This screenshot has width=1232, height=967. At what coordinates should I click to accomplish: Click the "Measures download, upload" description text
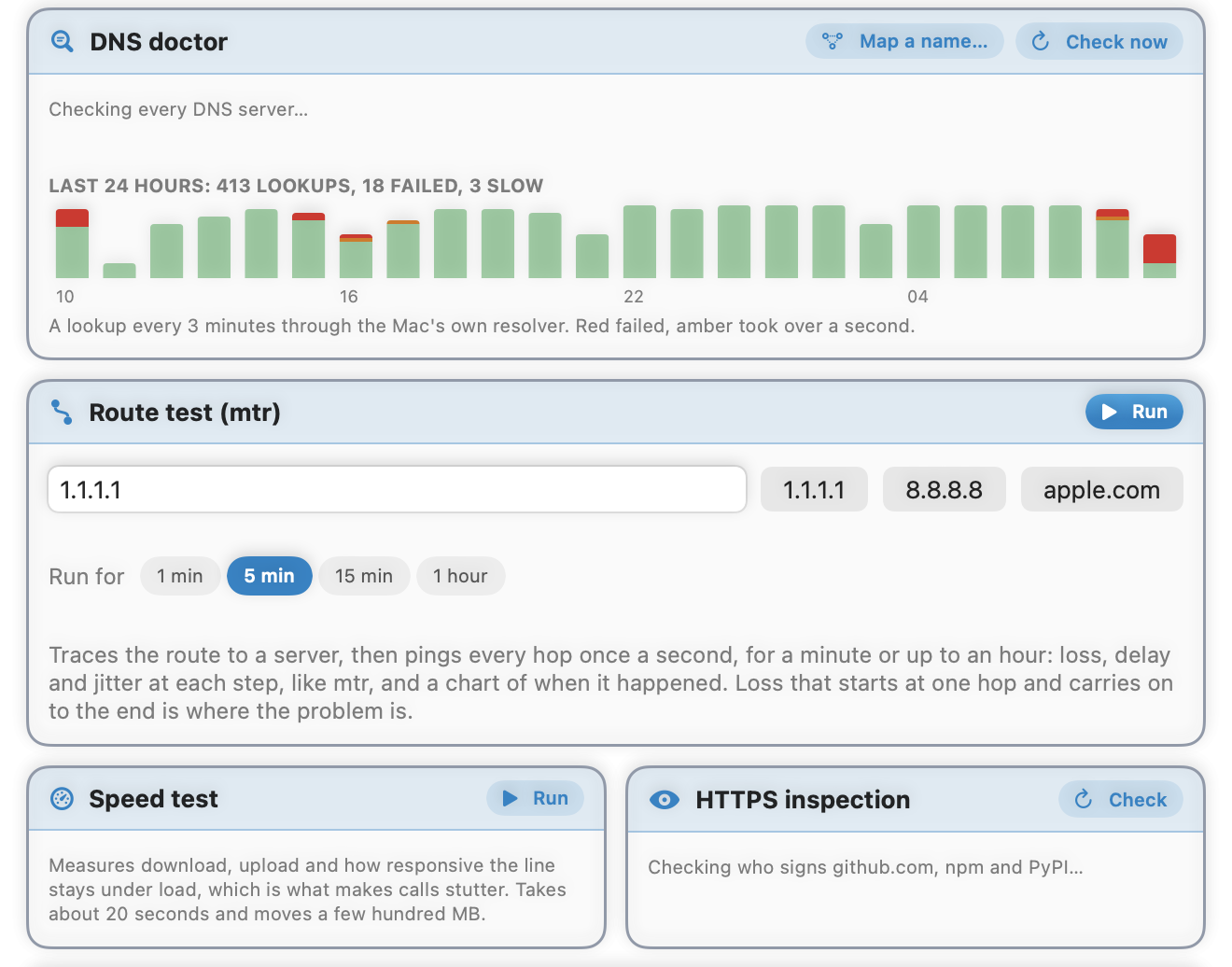tap(307, 890)
